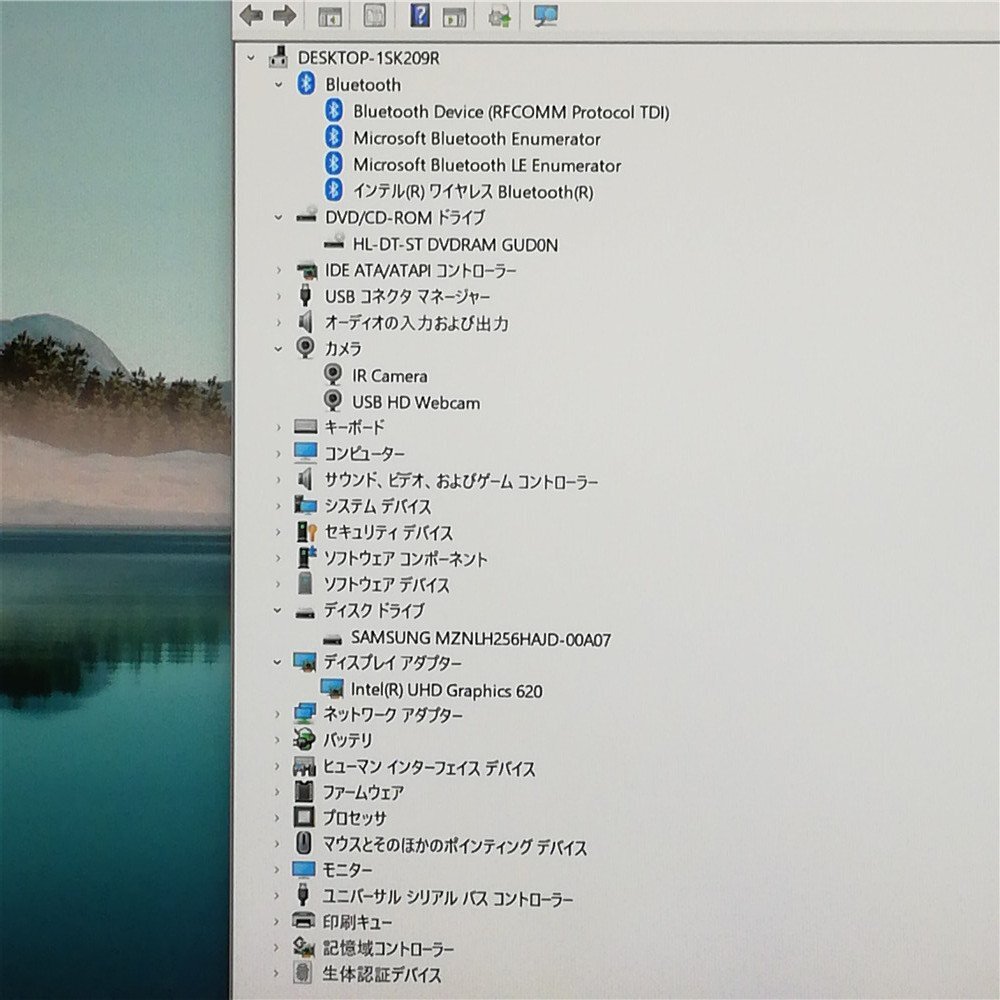Select Microsoft Bluetooth LE Enumerator
Image resolution: width=1000 pixels, height=1000 pixels.
[487, 165]
